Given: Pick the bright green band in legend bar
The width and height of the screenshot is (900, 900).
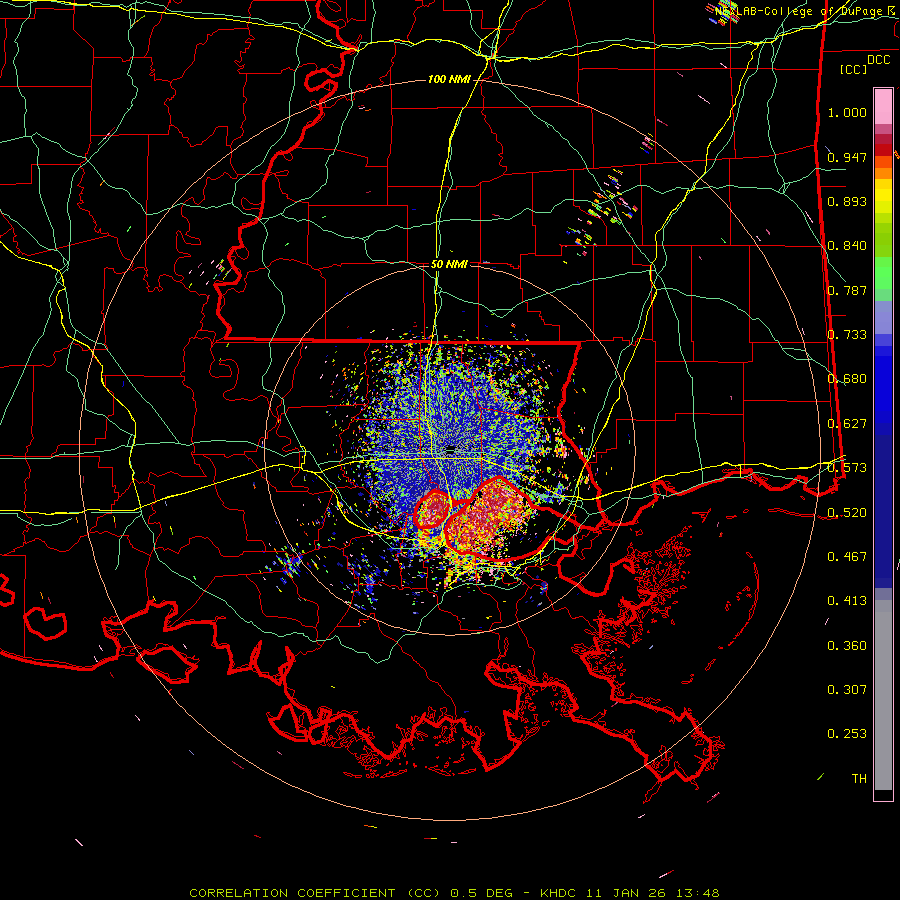Looking at the screenshot, I should tap(883, 273).
